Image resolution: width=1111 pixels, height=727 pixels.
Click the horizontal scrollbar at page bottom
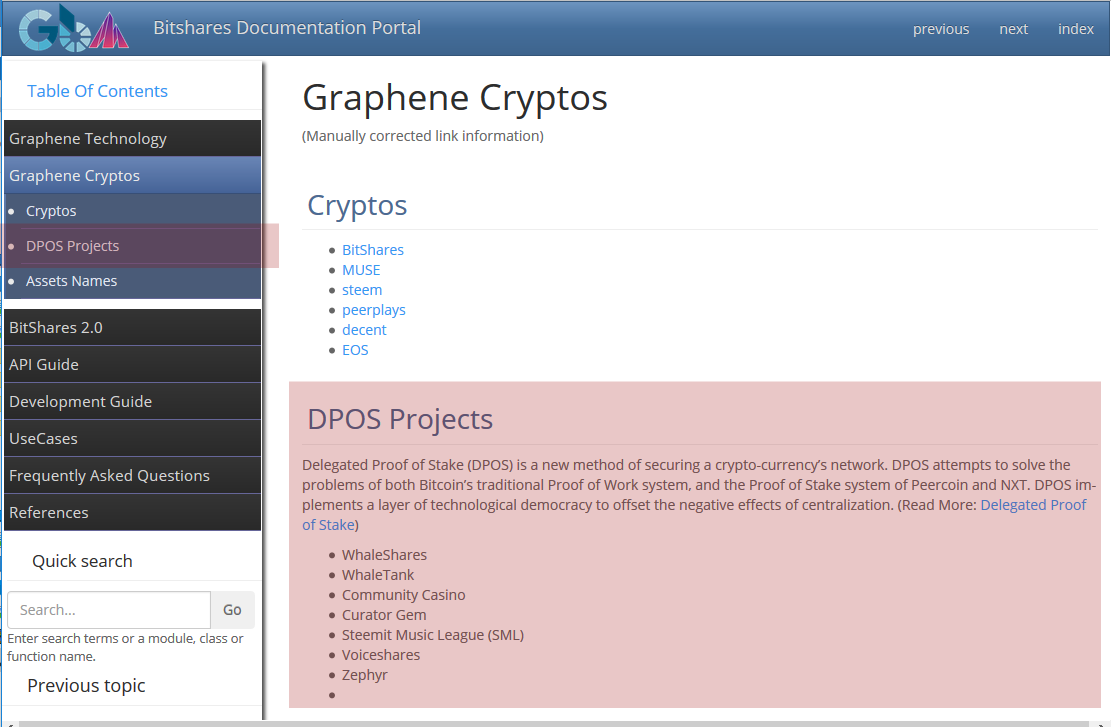click(x=556, y=723)
